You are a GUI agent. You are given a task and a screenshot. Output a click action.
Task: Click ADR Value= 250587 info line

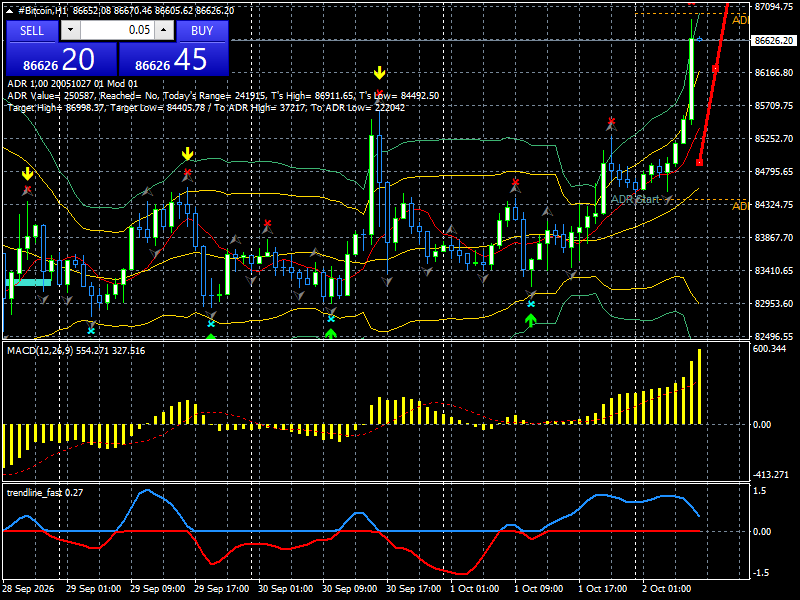pyautogui.click(x=223, y=95)
